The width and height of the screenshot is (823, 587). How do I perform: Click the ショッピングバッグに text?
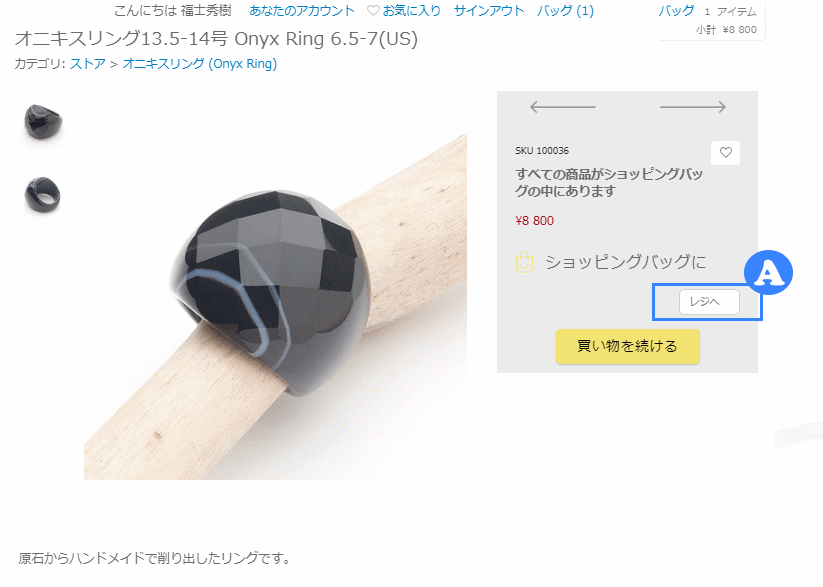pyautogui.click(x=625, y=262)
